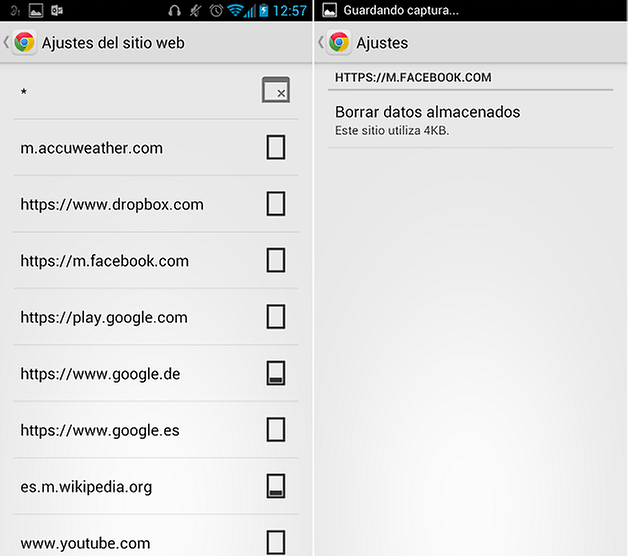Tap the Chrome icon beside Ajustes del sitio web
The width and height of the screenshot is (628, 556).
[x=24, y=42]
